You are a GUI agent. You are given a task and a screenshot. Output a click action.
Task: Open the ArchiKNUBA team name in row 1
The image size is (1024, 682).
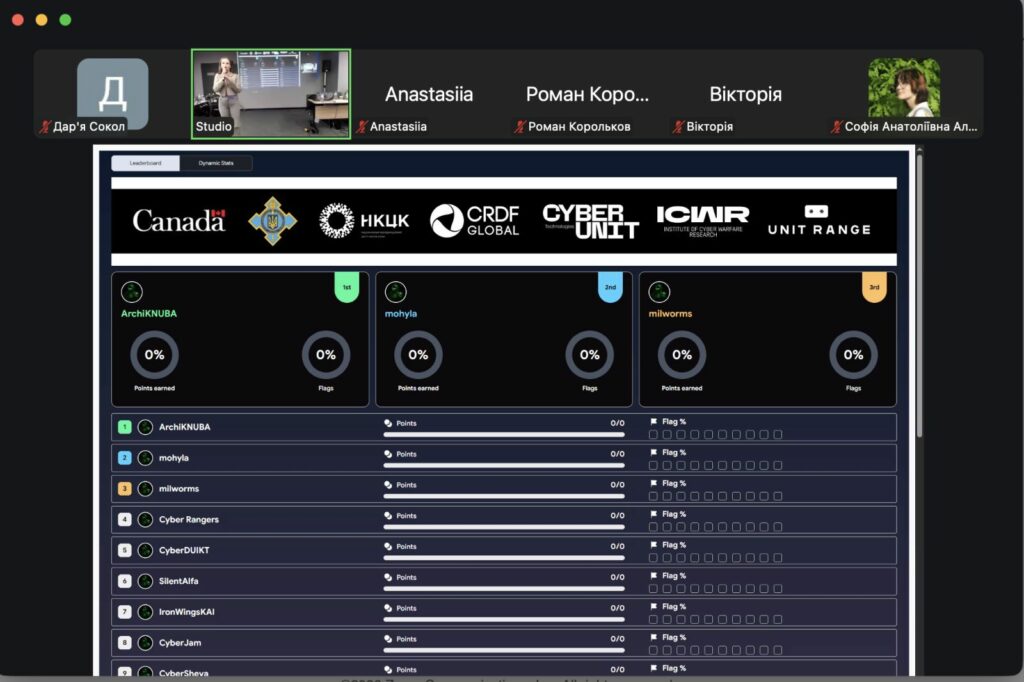click(185, 427)
